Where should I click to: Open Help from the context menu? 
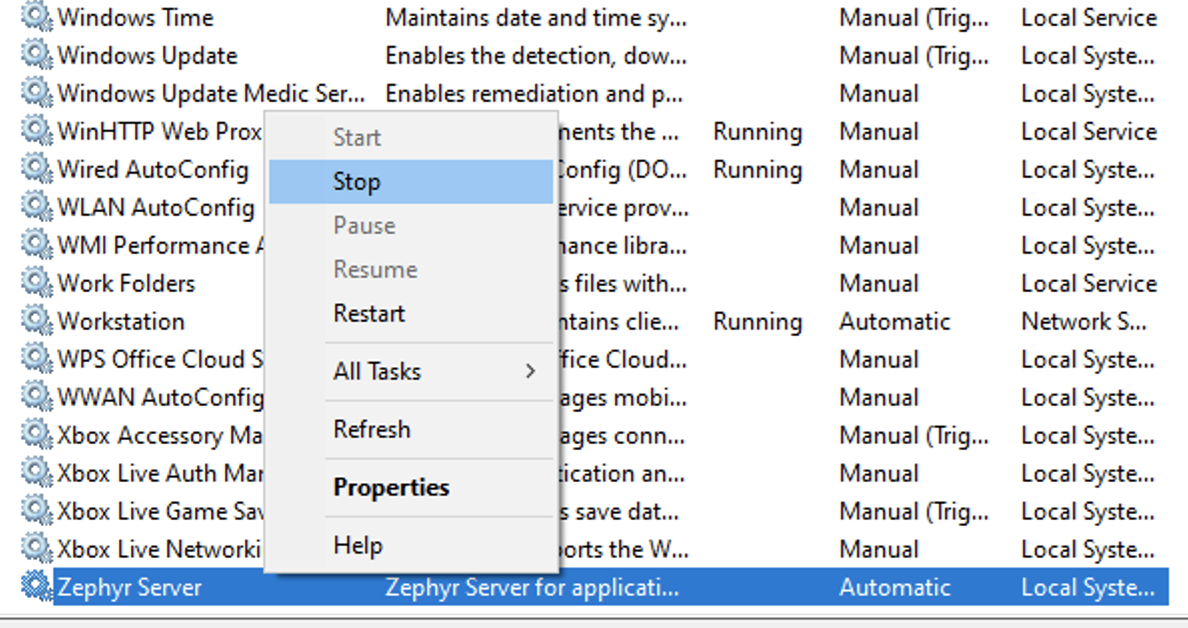[x=358, y=545]
